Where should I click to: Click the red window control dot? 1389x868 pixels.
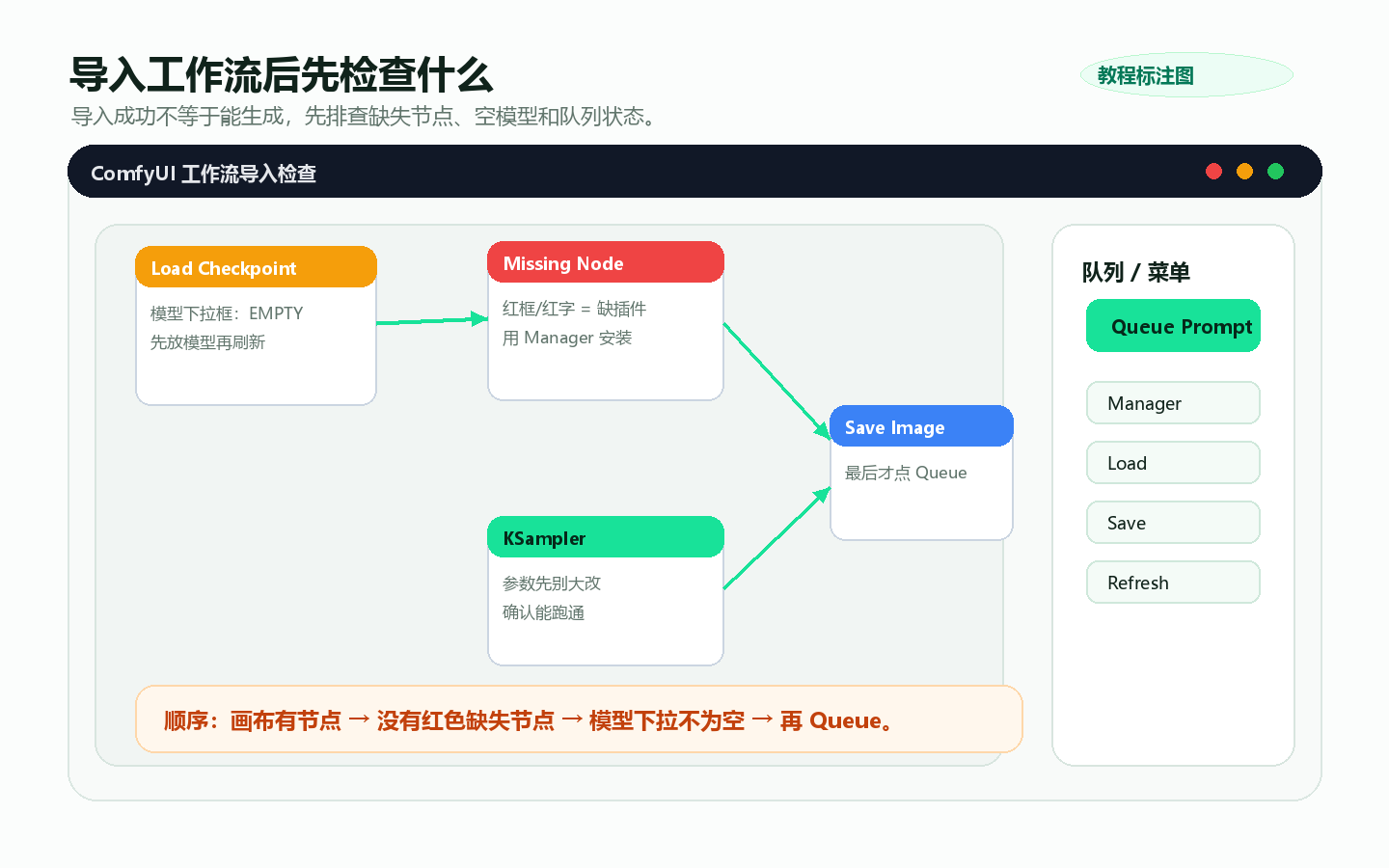pos(1213,172)
